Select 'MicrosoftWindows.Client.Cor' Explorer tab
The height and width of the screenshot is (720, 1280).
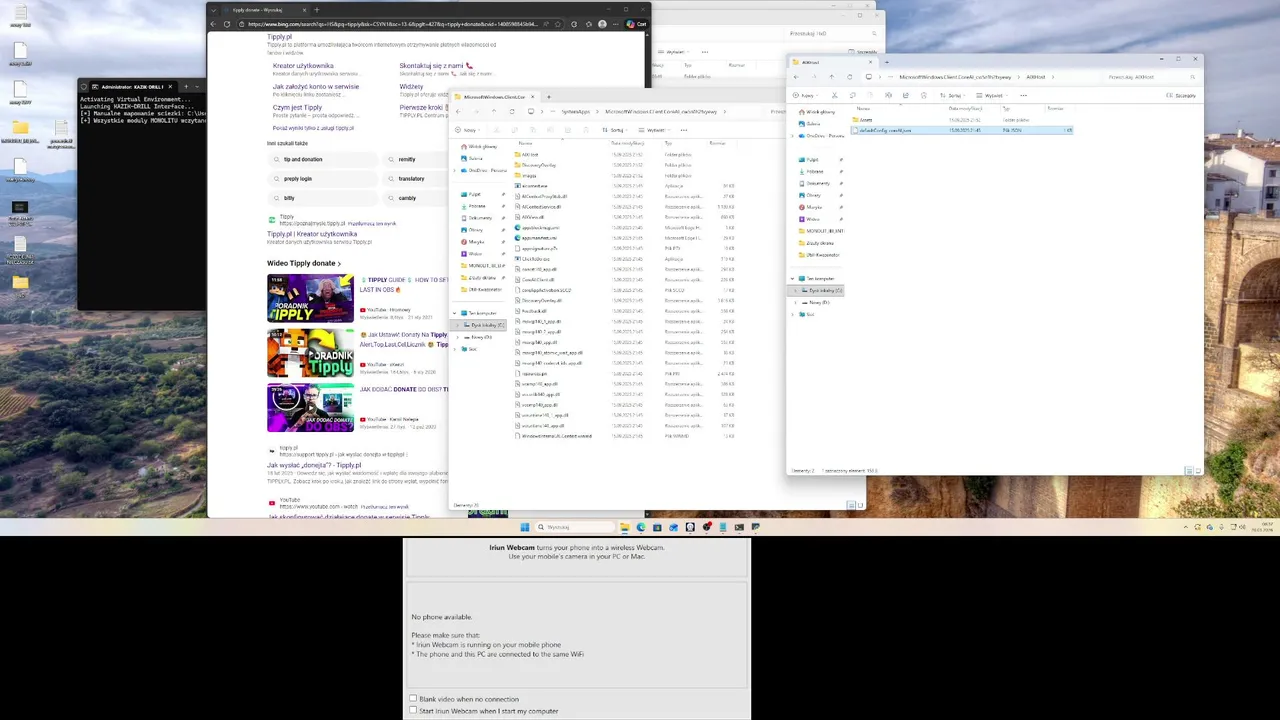click(495, 97)
